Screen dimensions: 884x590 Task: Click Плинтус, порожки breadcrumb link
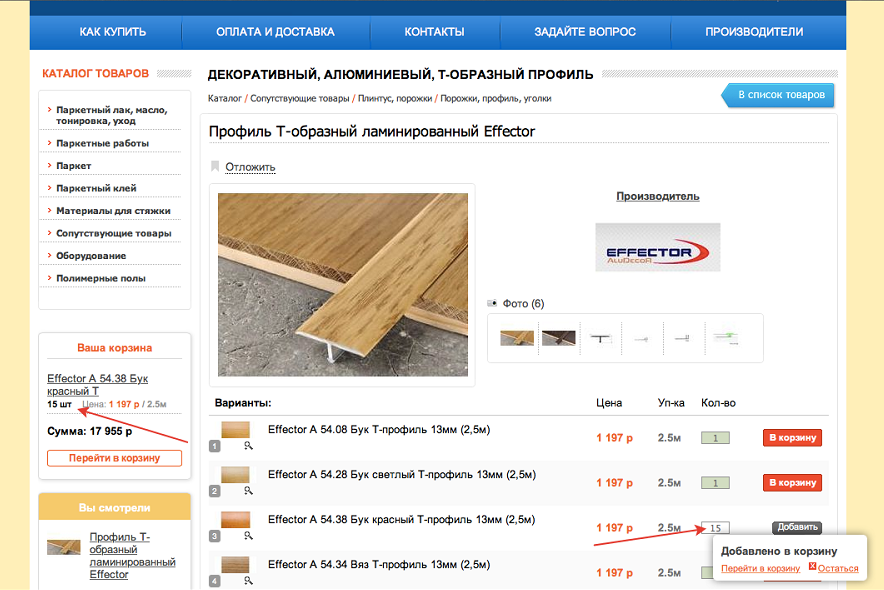[395, 99]
